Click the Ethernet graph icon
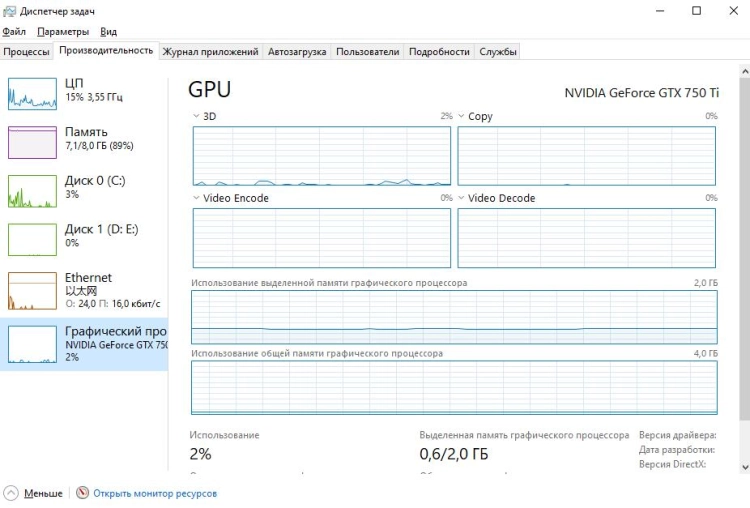Image resolution: width=750 pixels, height=508 pixels. (x=33, y=290)
